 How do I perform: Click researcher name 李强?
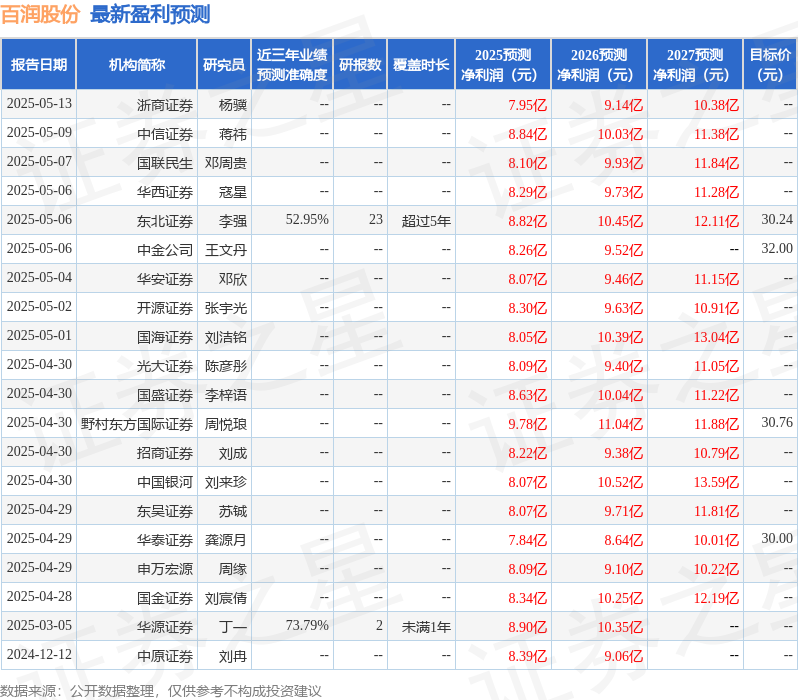233,221
